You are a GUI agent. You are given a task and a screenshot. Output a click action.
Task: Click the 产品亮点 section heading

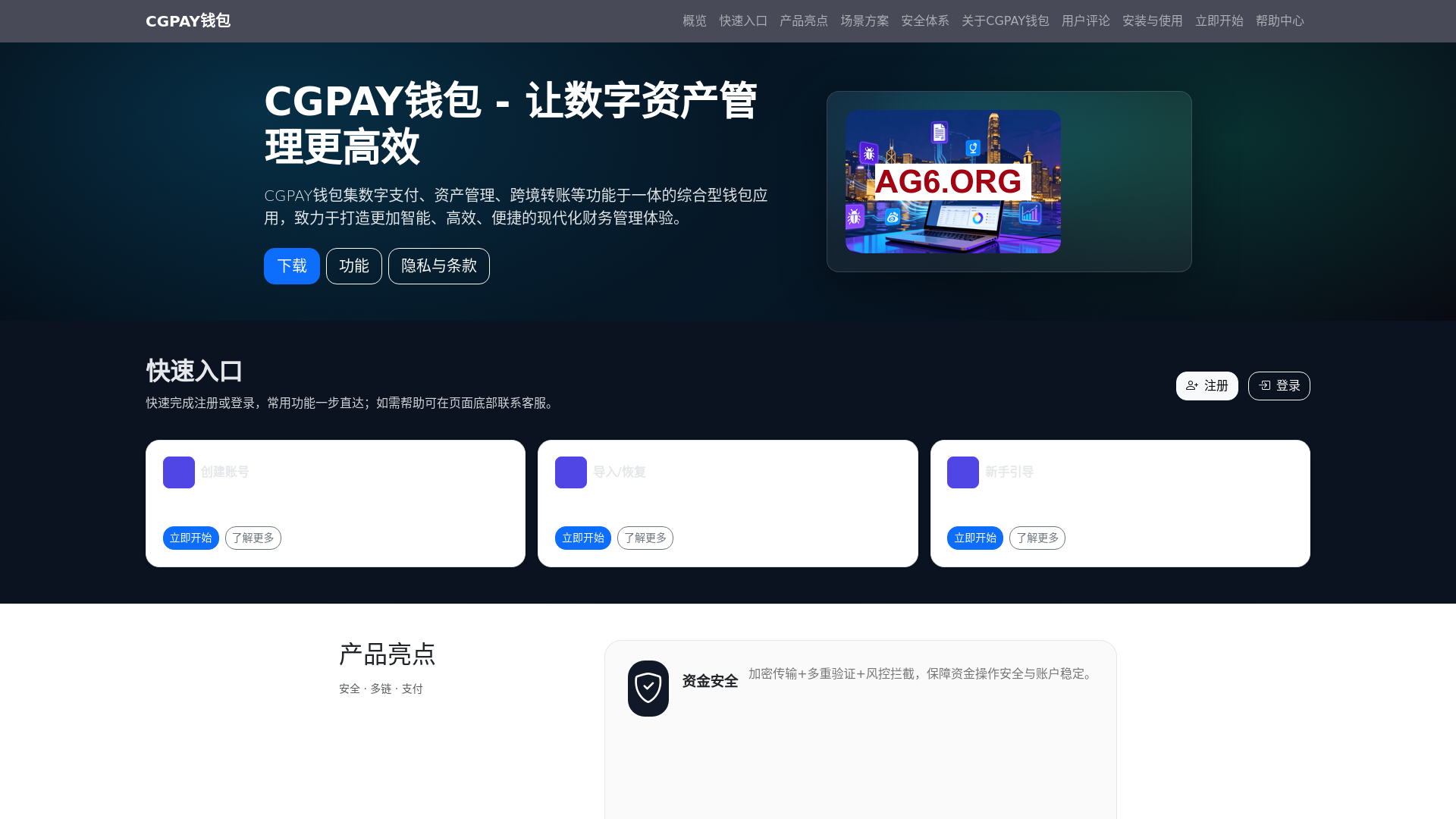pos(388,654)
